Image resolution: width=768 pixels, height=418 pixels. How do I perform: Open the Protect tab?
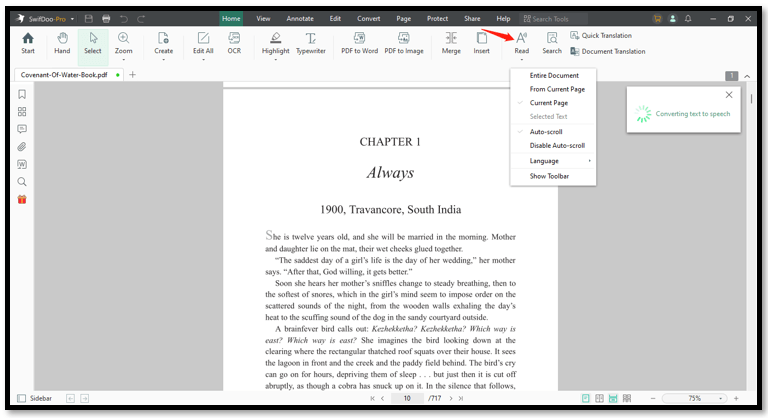click(437, 19)
